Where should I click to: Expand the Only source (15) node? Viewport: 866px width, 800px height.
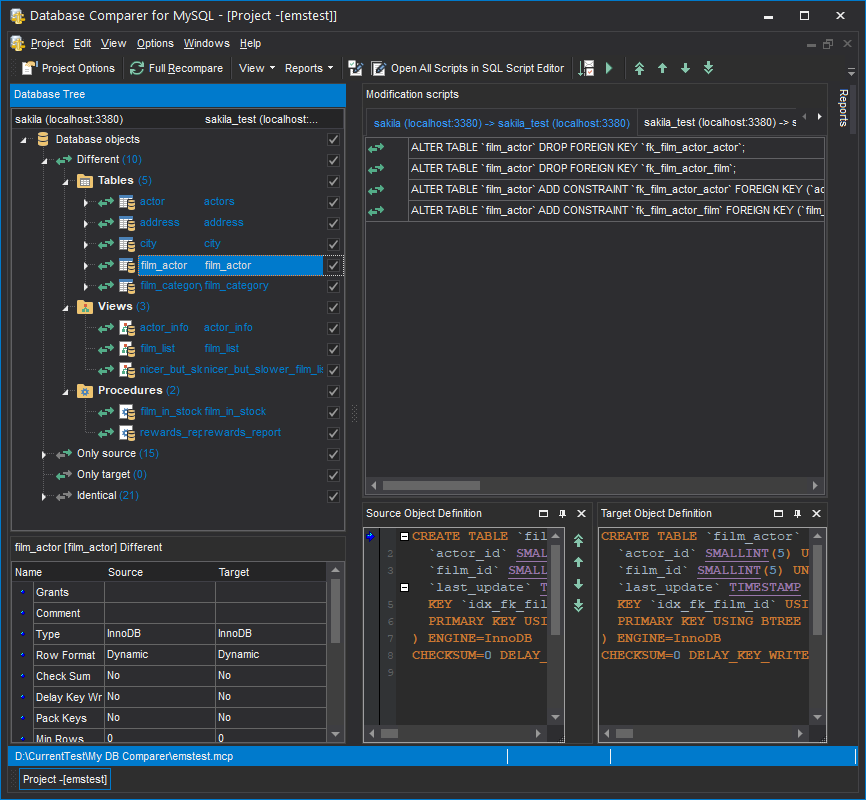click(x=43, y=454)
